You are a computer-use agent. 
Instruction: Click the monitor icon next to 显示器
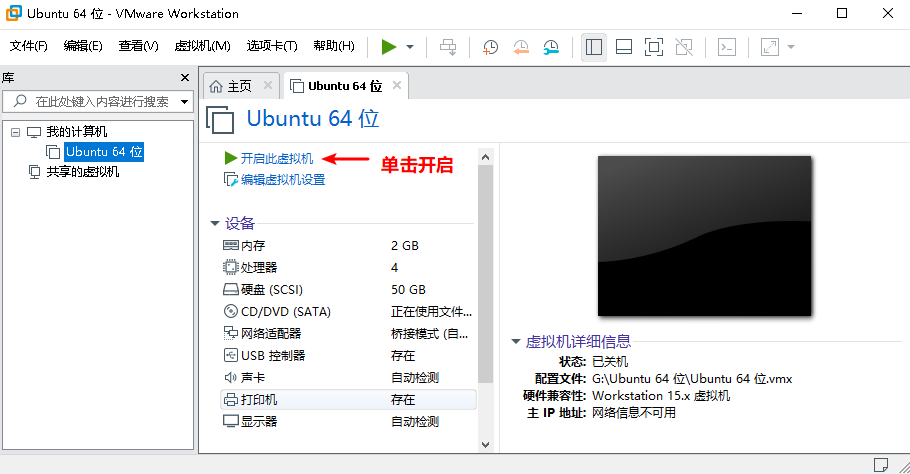230,422
